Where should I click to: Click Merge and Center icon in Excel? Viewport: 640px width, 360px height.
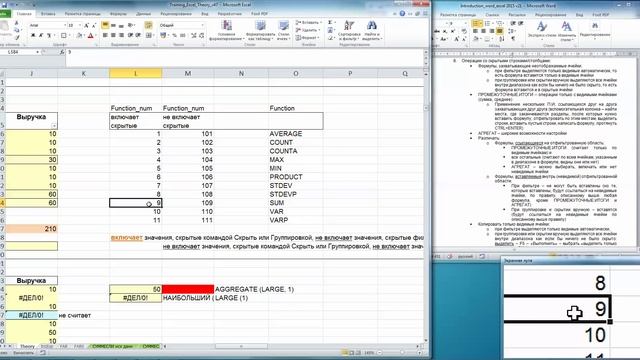pos(149,35)
